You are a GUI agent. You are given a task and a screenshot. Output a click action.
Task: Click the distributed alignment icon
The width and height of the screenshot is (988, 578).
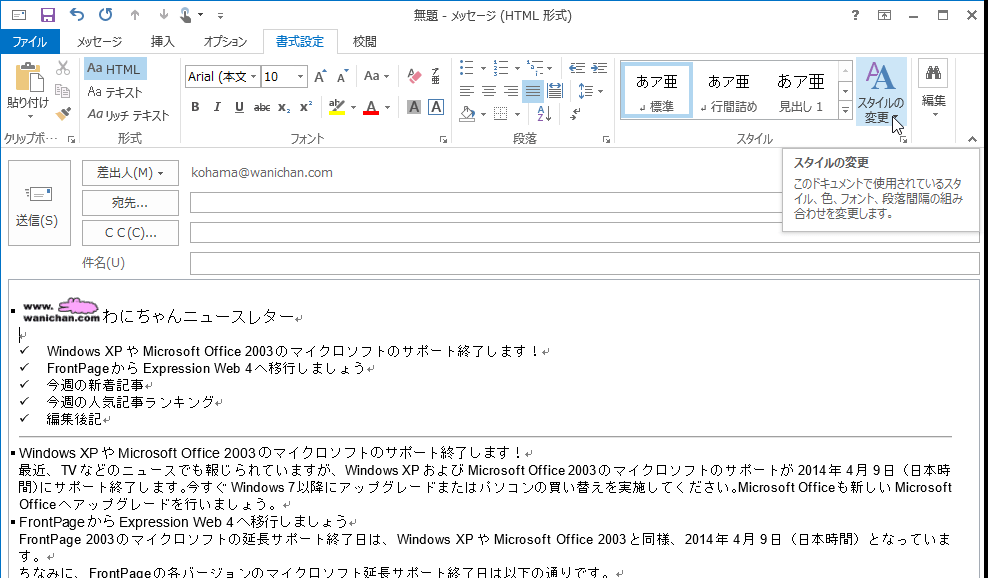pyautogui.click(x=555, y=91)
